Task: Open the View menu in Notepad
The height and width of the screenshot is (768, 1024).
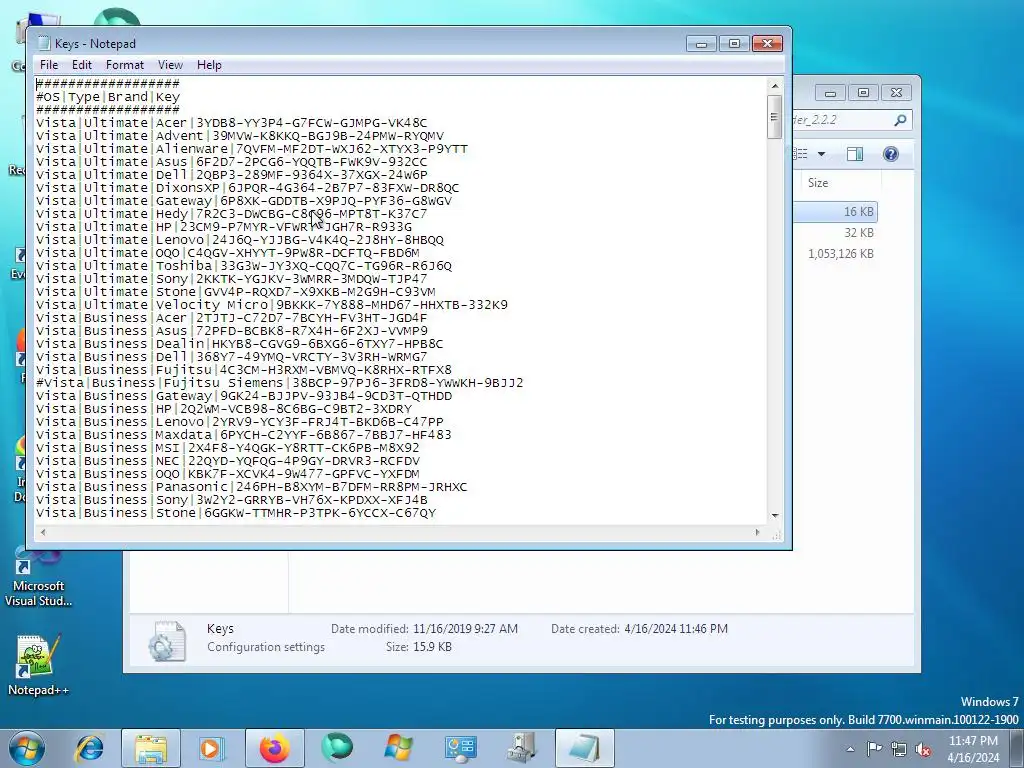Action: click(170, 65)
